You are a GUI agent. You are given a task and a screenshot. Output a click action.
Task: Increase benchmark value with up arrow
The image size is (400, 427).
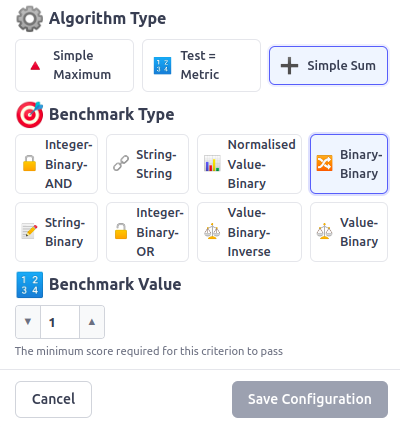tap(92, 322)
